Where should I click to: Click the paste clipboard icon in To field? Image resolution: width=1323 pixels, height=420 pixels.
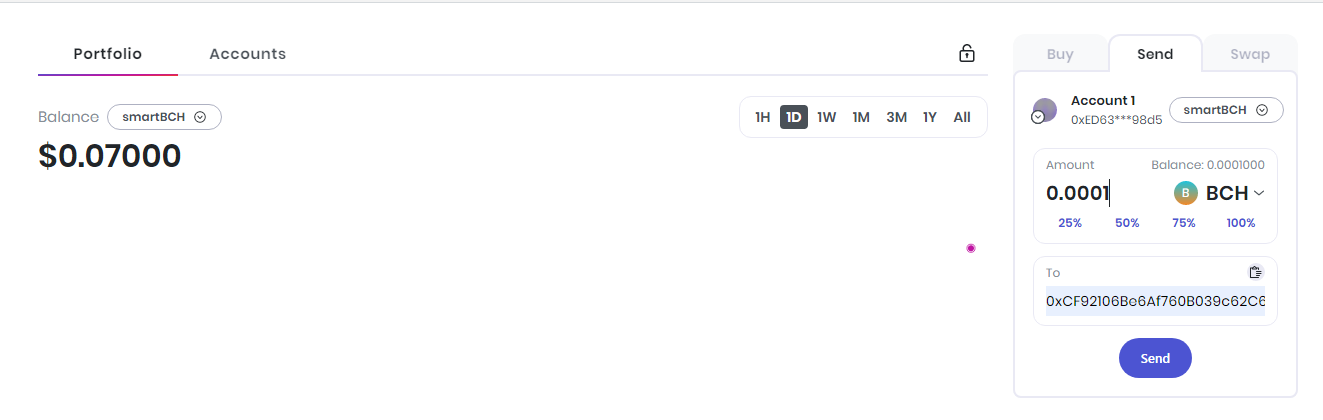coord(1255,272)
